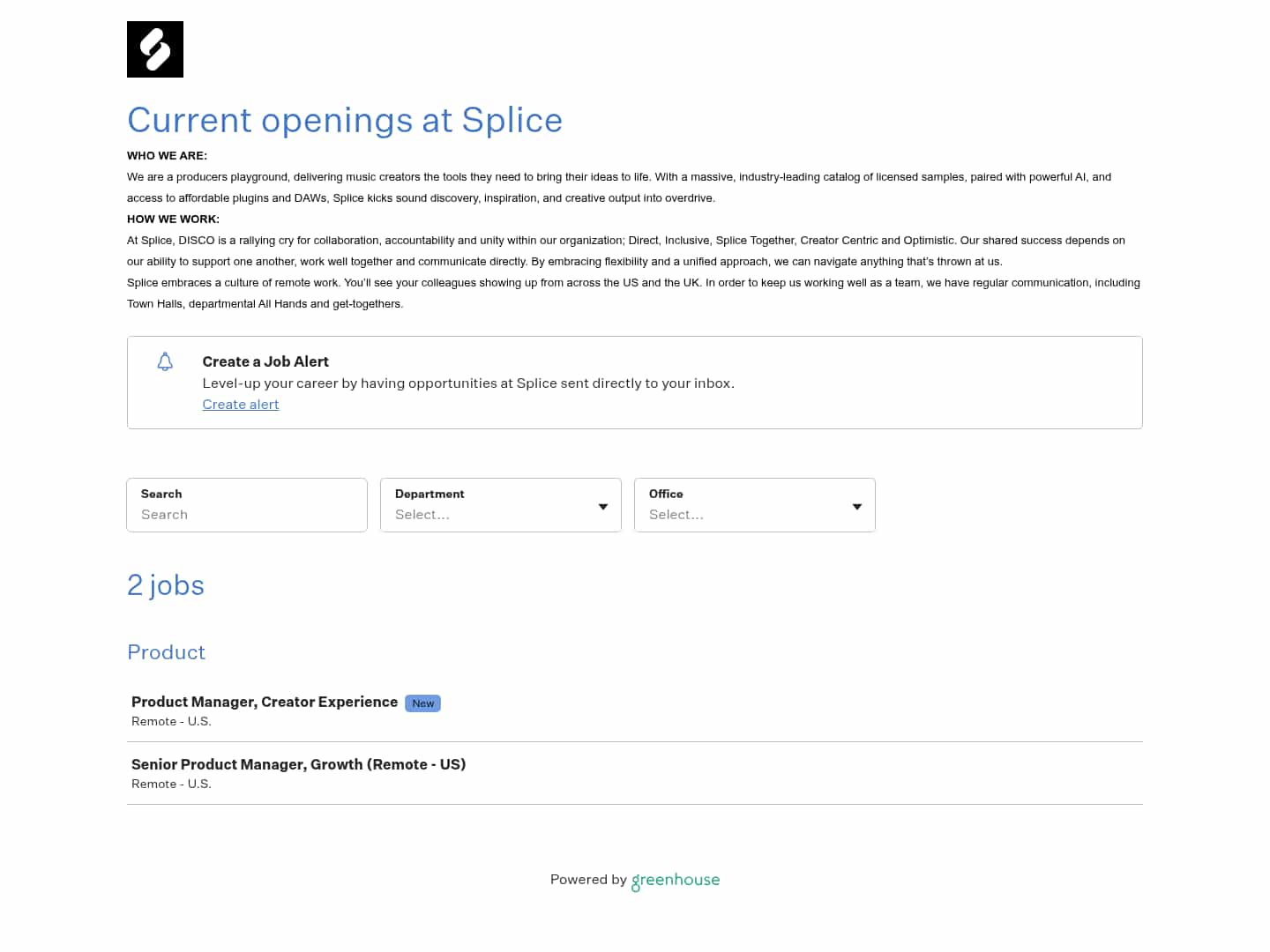This screenshot has width=1270, height=952.
Task: Click the Office dropdown chevron
Action: (x=856, y=506)
